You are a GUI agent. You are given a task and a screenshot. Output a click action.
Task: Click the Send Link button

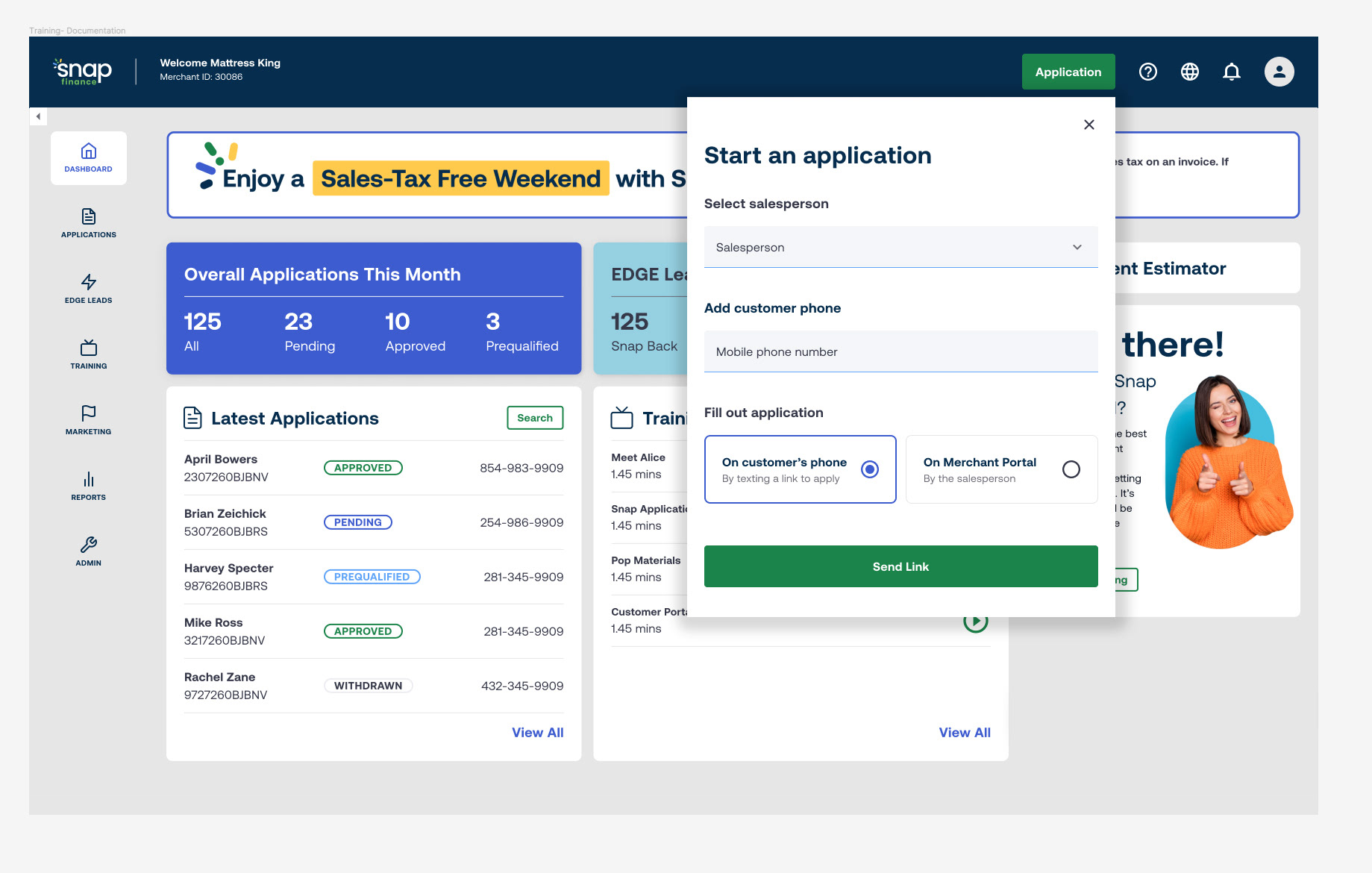click(901, 566)
